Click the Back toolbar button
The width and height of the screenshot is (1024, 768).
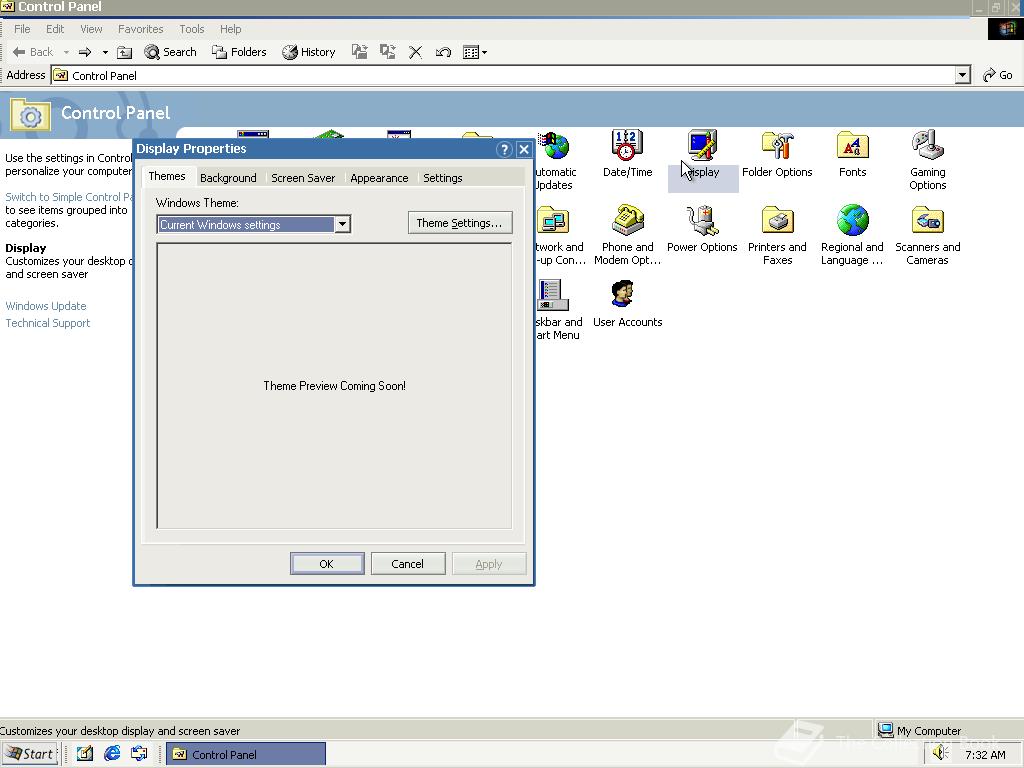tap(33, 52)
